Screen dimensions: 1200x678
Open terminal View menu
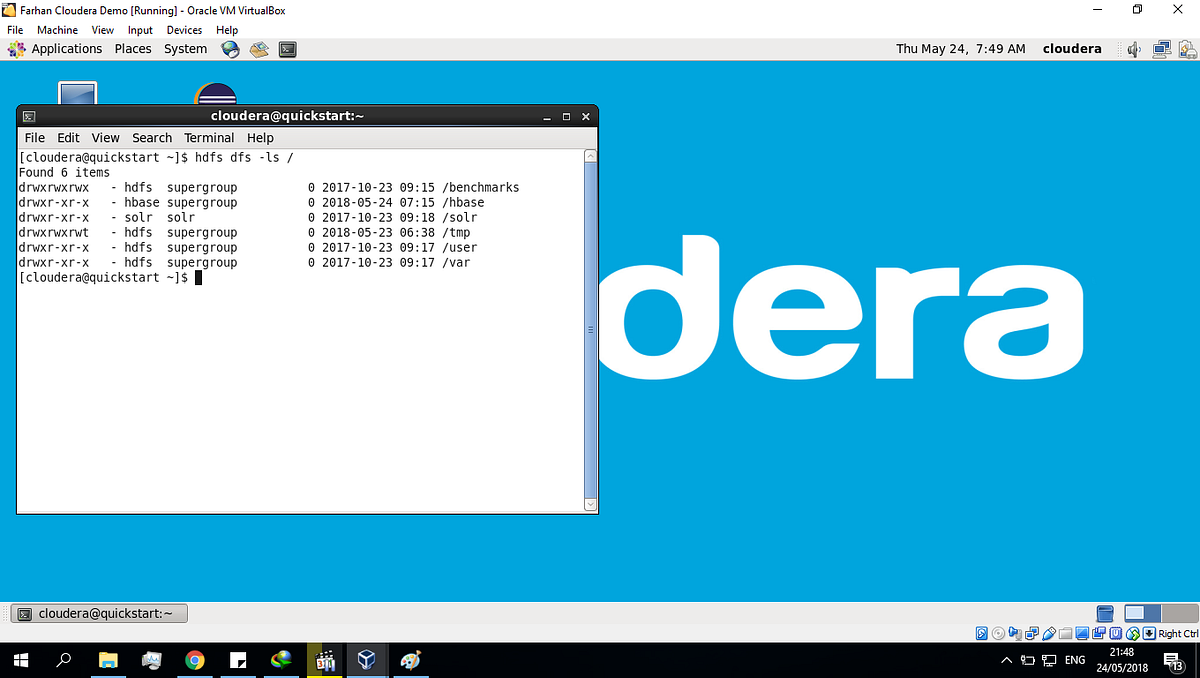click(105, 138)
